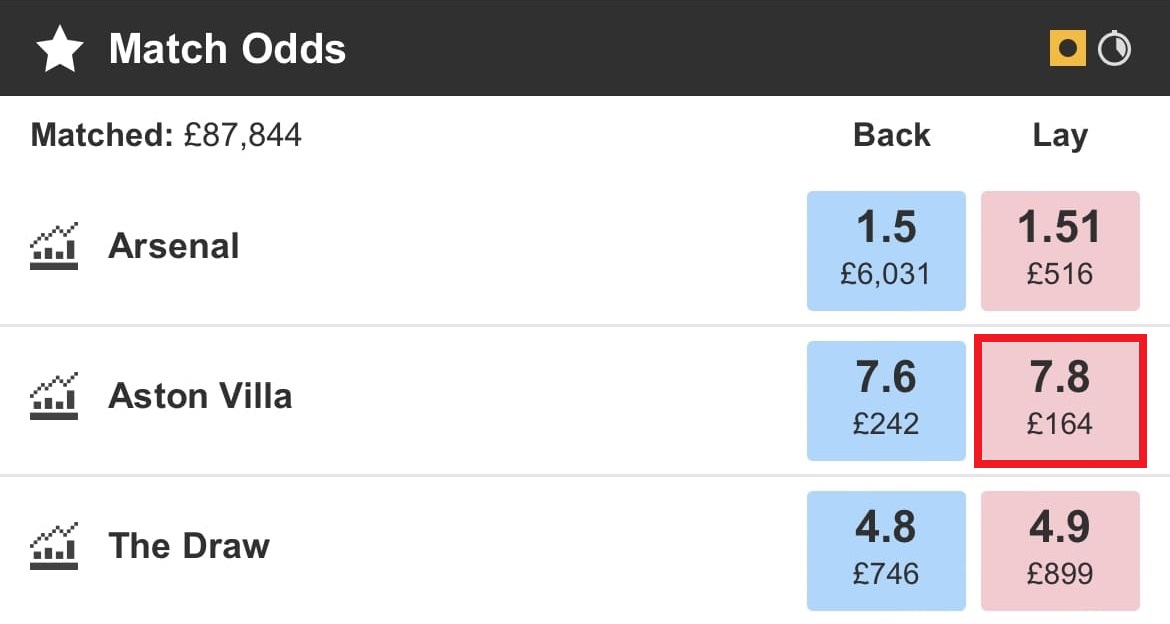
Task: Select the Arsenal runner name
Action: point(174,246)
